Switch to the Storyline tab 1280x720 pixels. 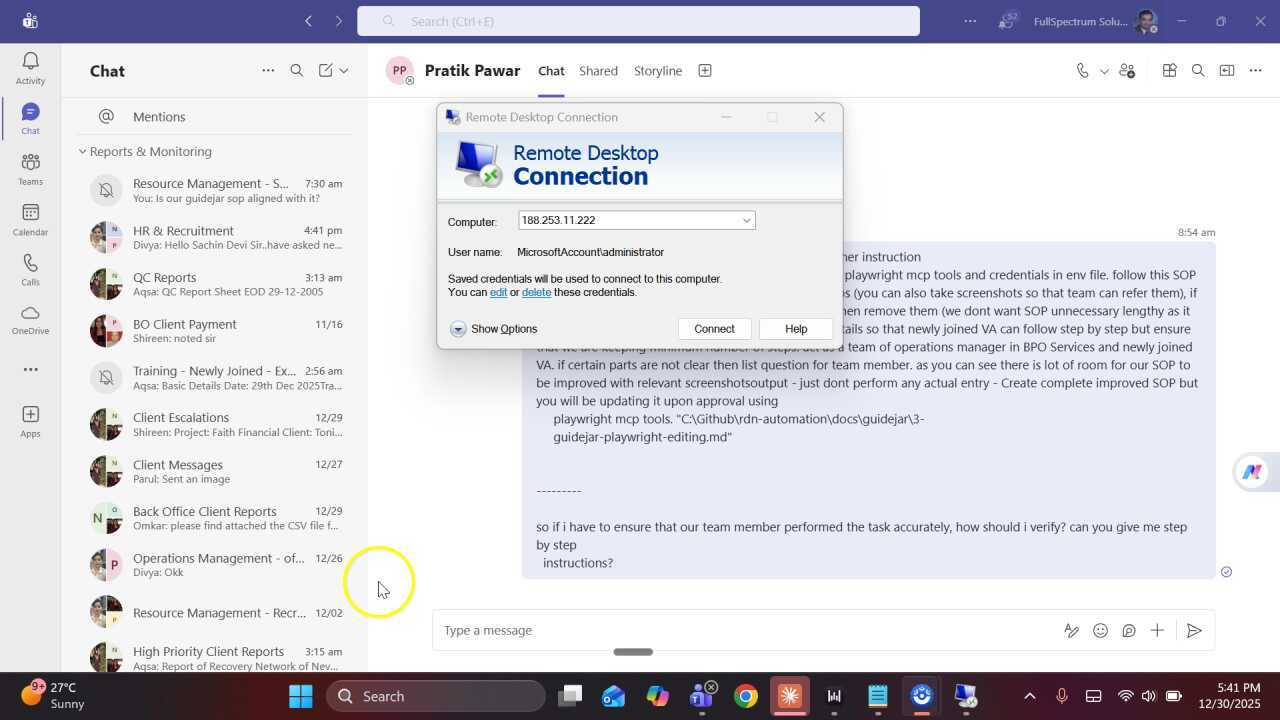click(x=657, y=71)
